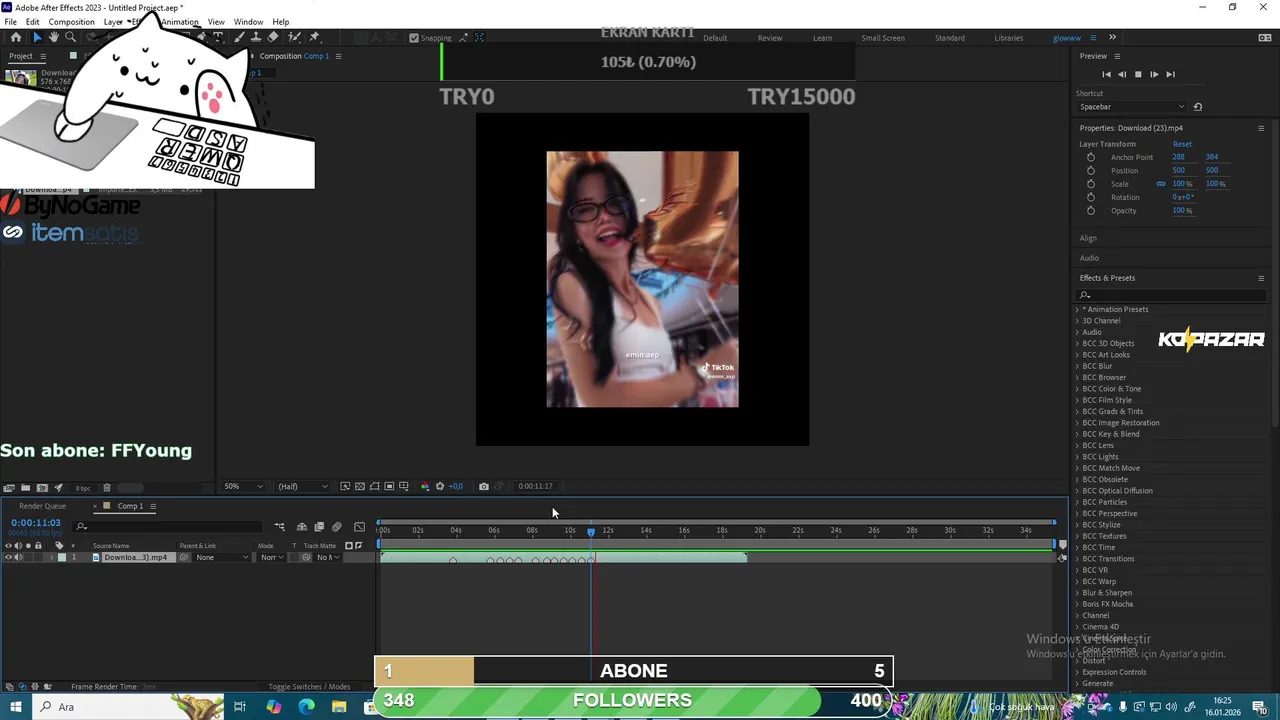1280x720 pixels.
Task: Open the Parent None dropdown
Action: (x=221, y=557)
